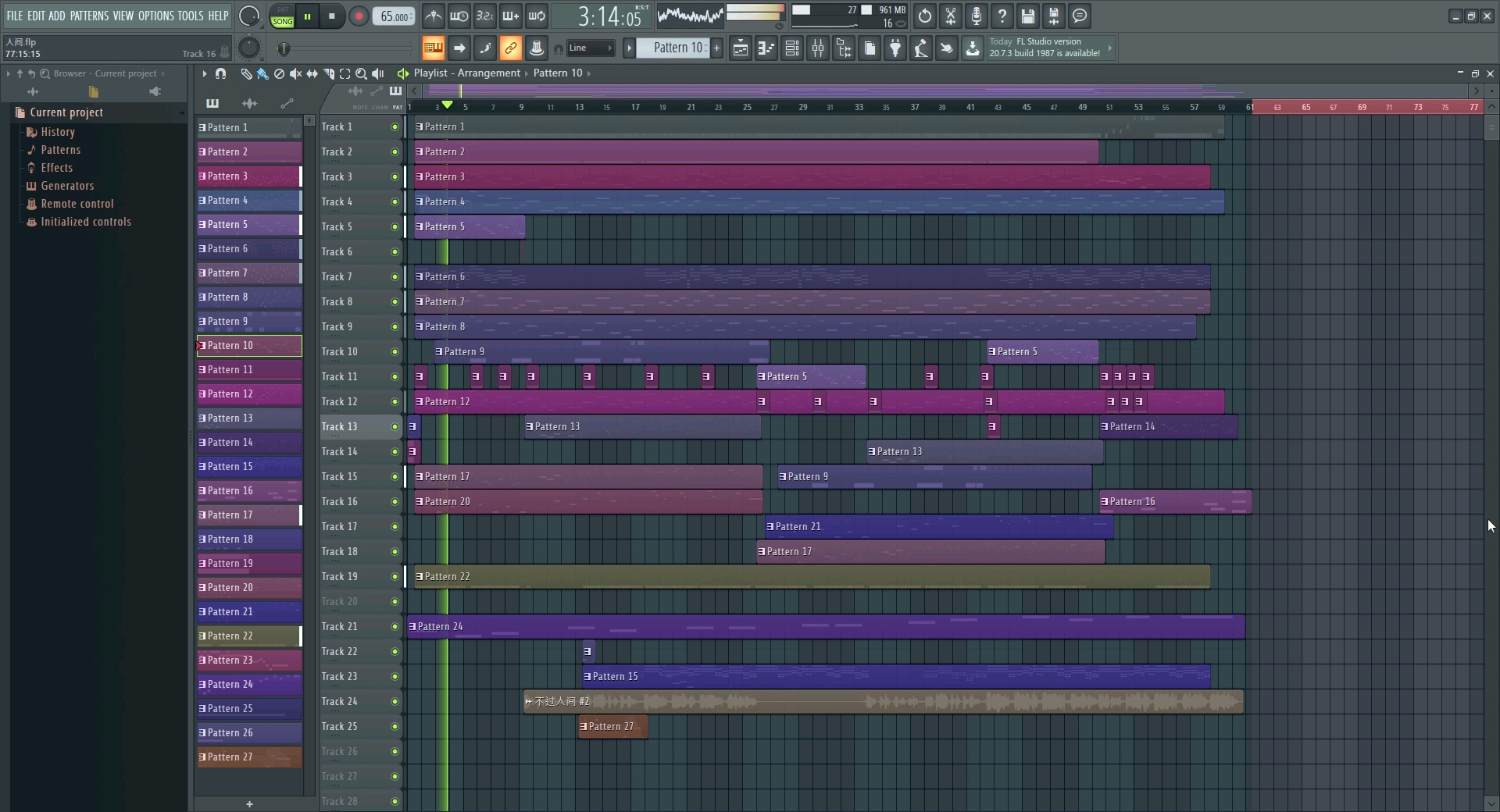
Task: Mute Track 1 with its green LED
Action: point(395,126)
